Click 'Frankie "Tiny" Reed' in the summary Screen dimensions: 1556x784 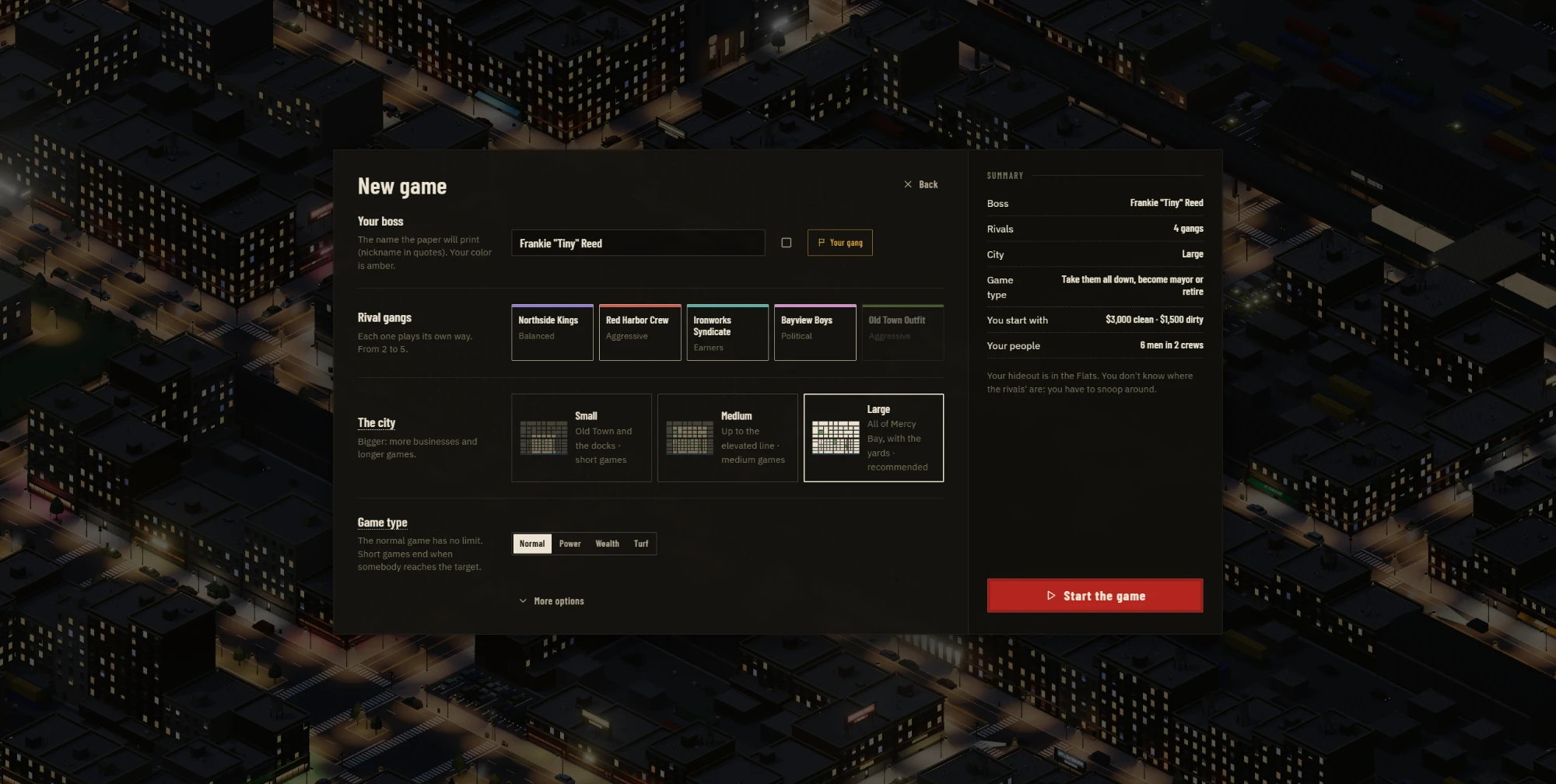click(x=1166, y=203)
